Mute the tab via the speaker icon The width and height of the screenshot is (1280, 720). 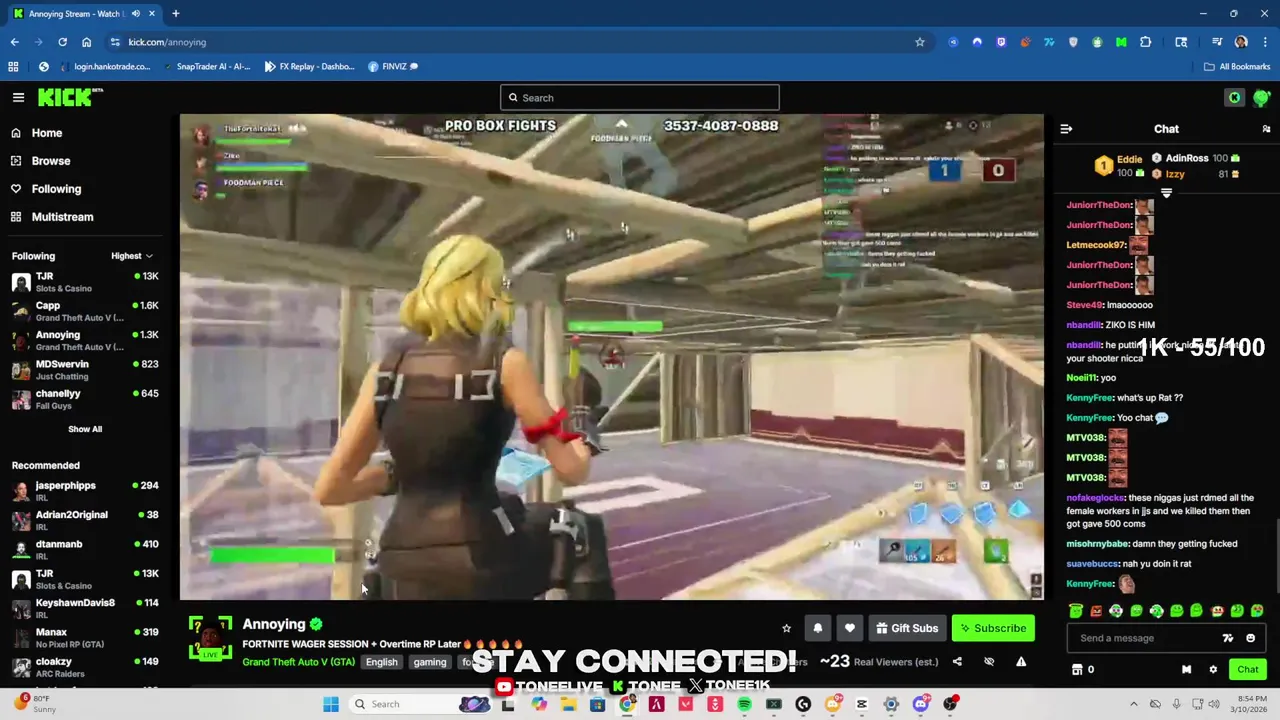pyautogui.click(x=135, y=14)
